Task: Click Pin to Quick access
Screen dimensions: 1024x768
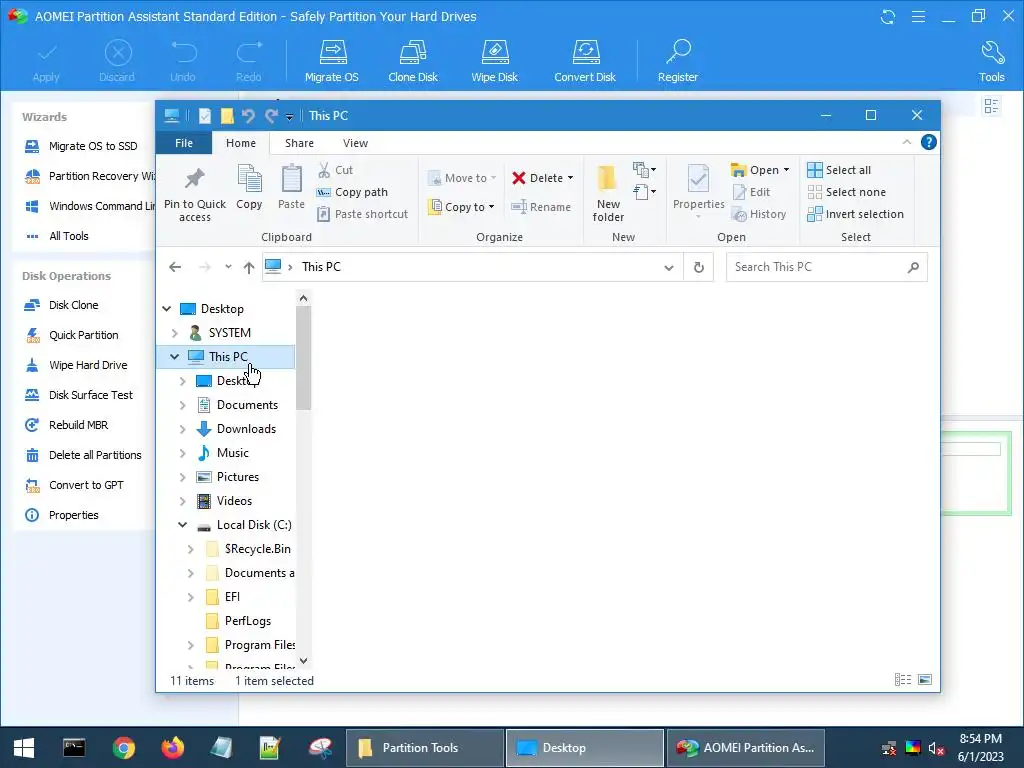Action: pos(195,194)
